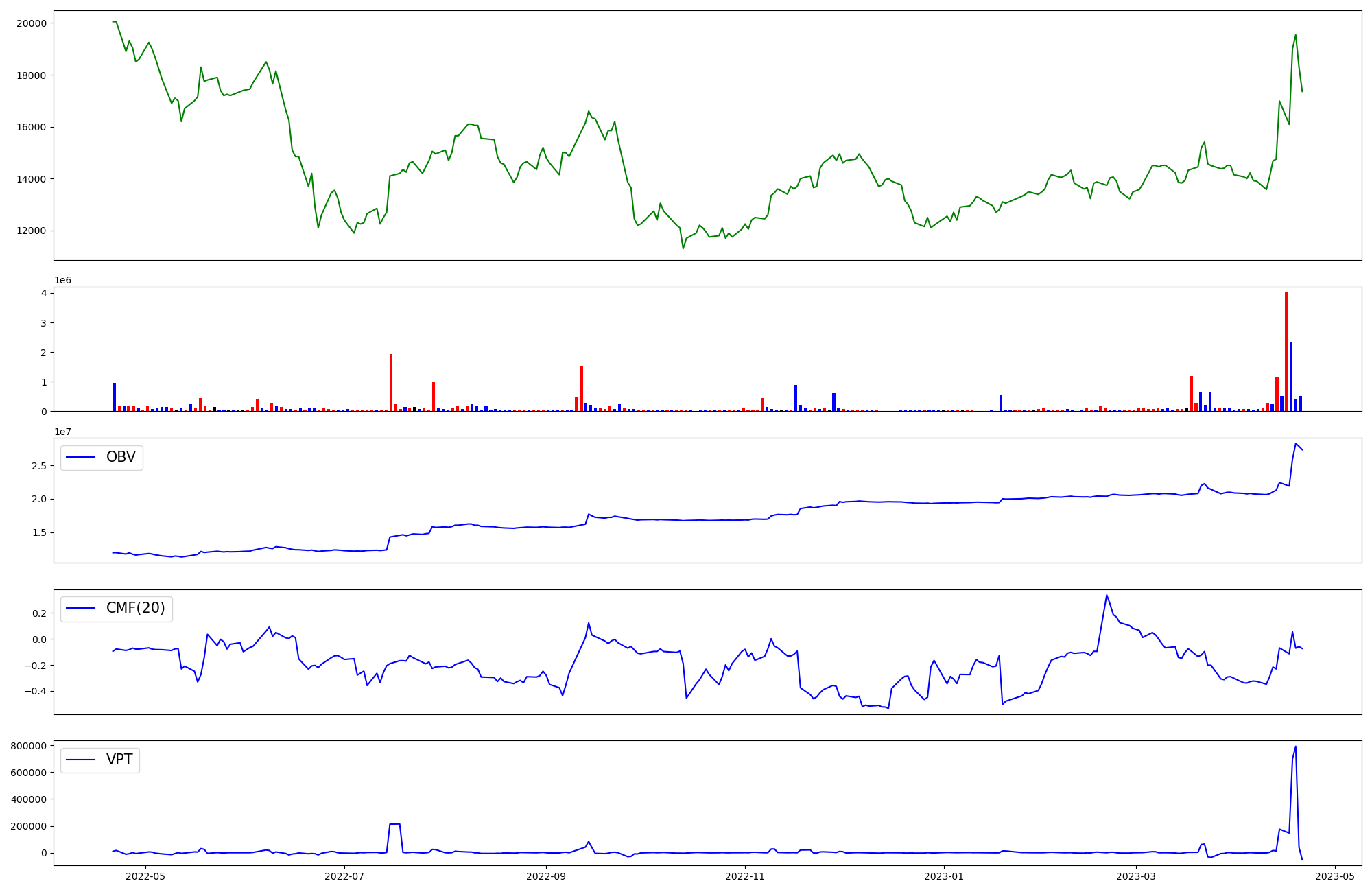The height and width of the screenshot is (892, 1372).
Task: Click the 12000 price axis label
Action: [32, 231]
